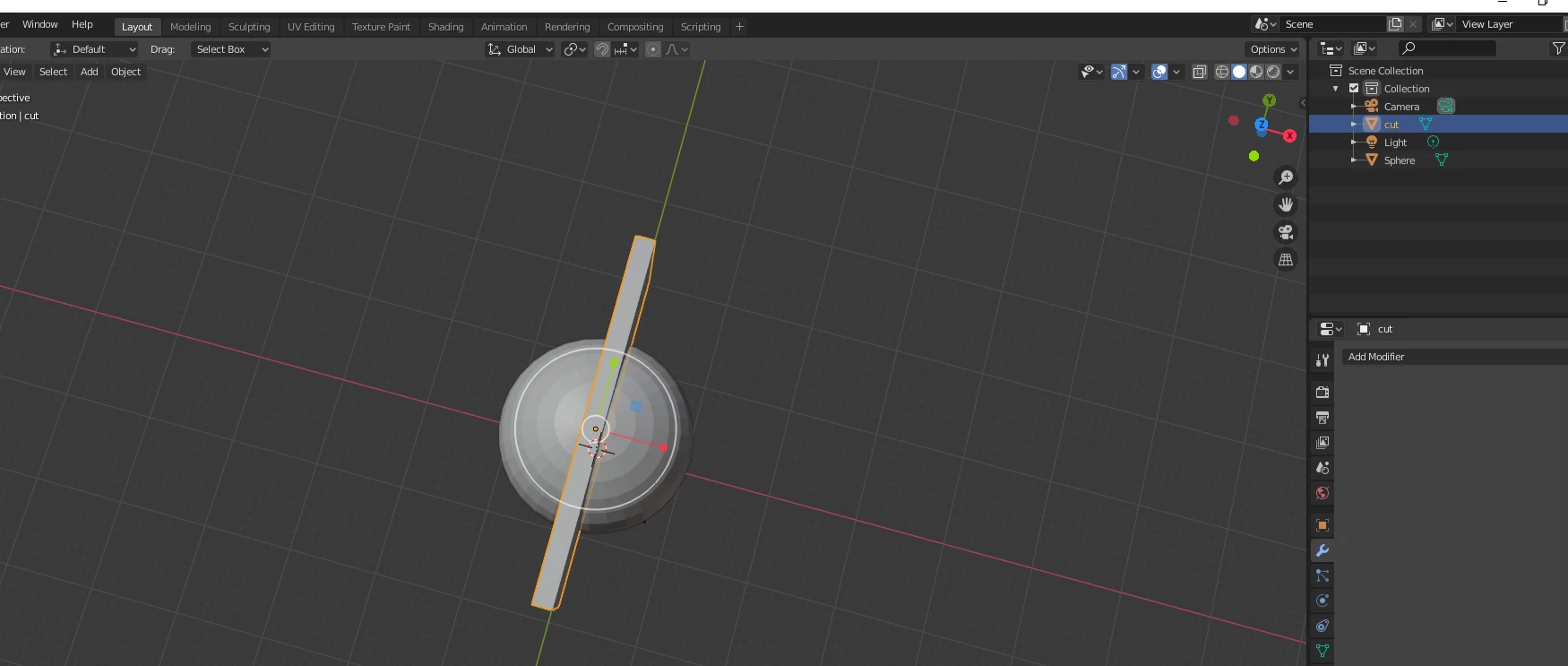Add a new workspace with plus button
Screen dimensions: 1568x666
[x=739, y=27]
